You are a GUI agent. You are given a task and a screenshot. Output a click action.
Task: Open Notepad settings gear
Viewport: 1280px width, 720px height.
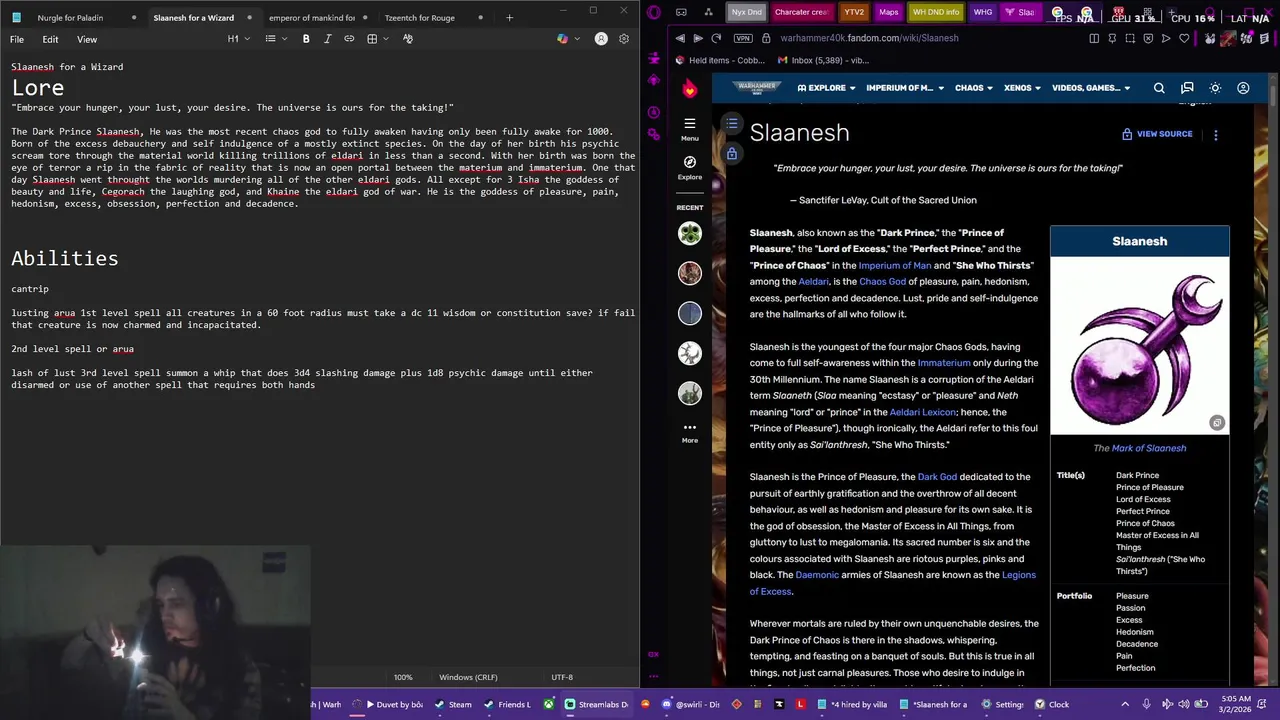coord(624,39)
